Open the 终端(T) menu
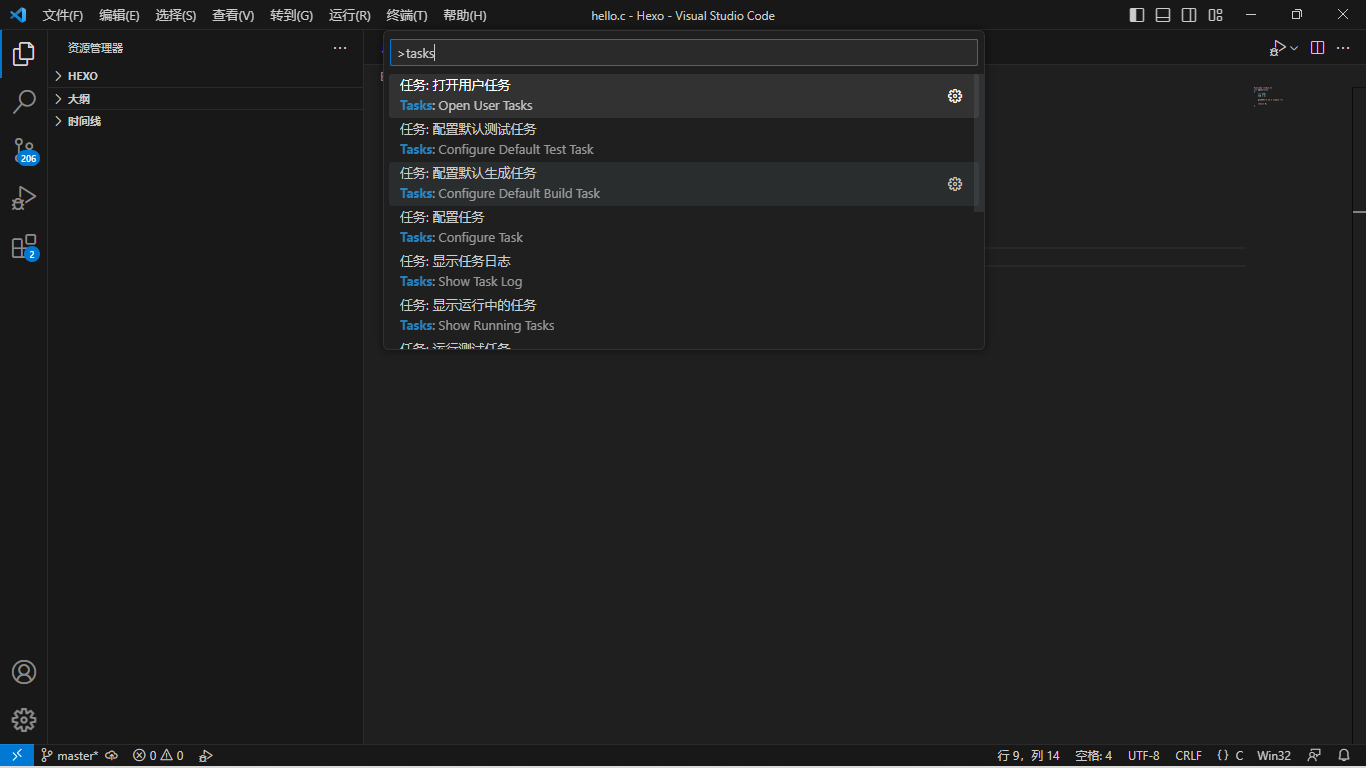 pyautogui.click(x=407, y=15)
